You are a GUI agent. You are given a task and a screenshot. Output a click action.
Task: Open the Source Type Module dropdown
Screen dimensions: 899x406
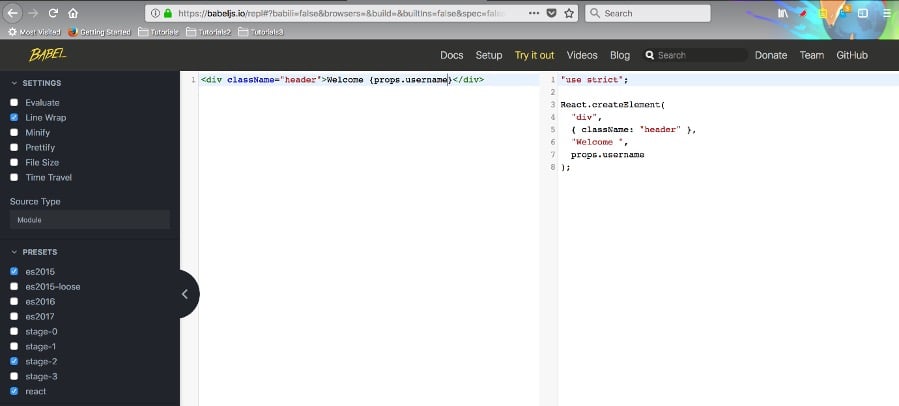(x=90, y=220)
